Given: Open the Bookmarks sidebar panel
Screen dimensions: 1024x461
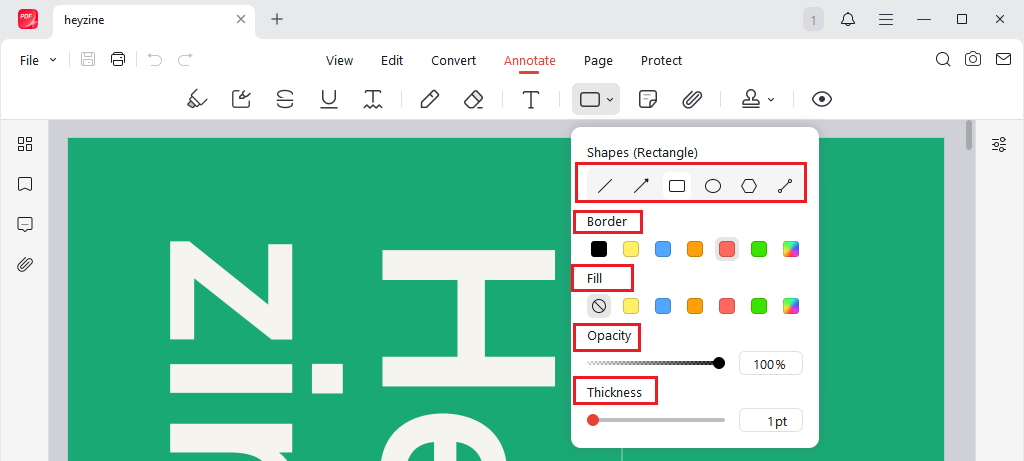Looking at the screenshot, I should click(25, 184).
